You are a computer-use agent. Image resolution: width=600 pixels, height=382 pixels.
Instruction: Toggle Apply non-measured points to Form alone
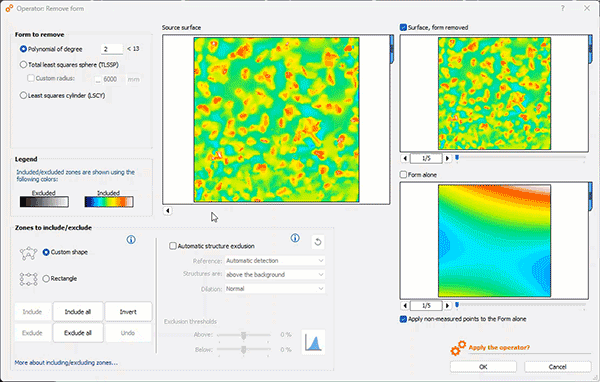403,319
